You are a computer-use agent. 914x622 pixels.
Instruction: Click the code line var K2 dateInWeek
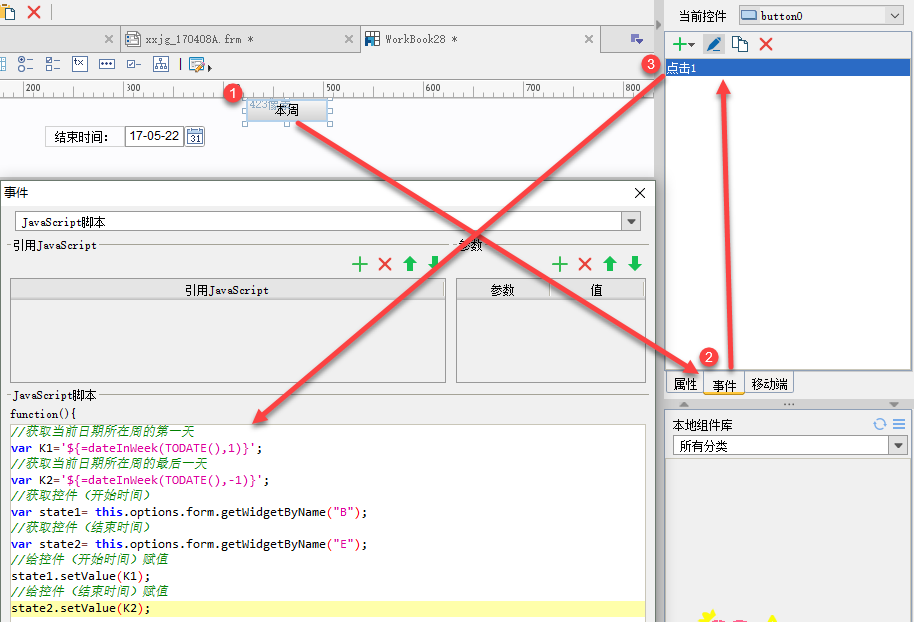140,480
